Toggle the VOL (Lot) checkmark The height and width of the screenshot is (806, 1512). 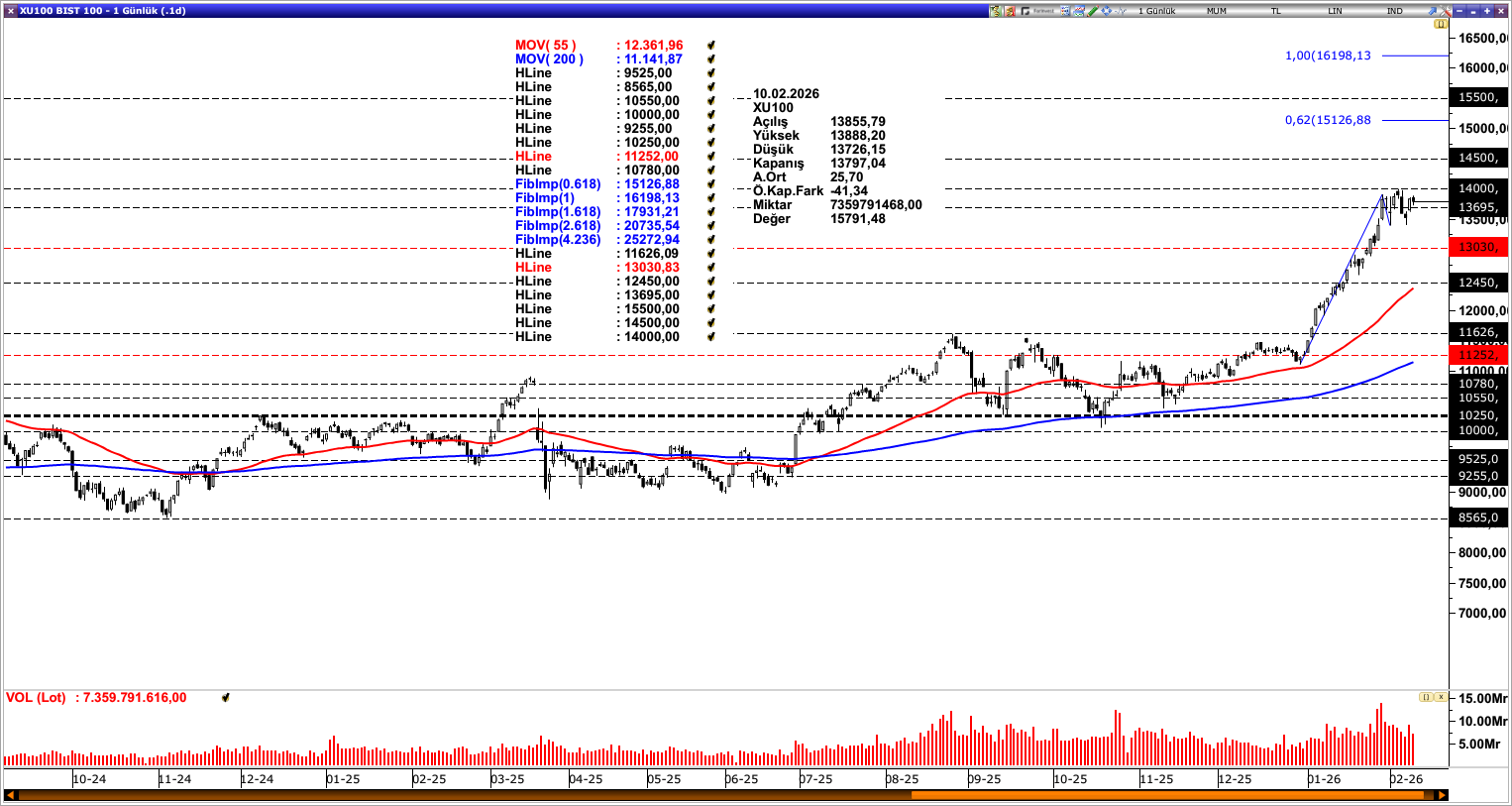pos(226,697)
